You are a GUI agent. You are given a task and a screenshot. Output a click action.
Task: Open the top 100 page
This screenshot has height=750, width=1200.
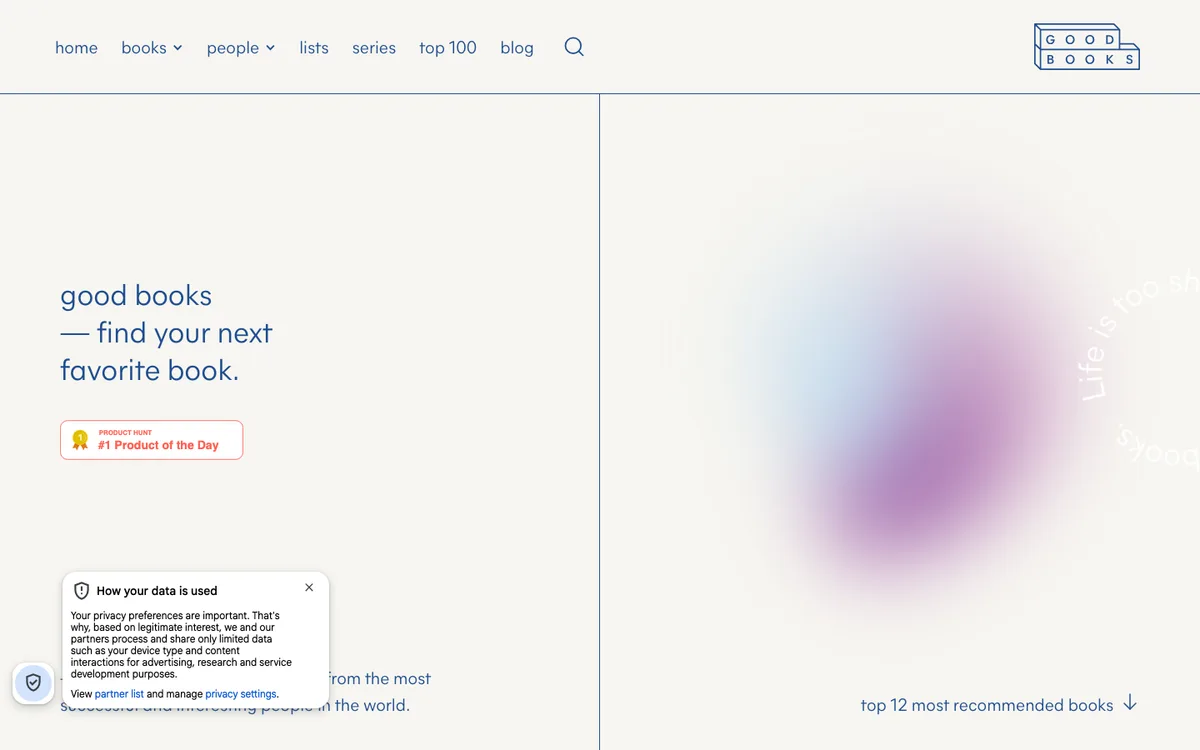coord(448,48)
